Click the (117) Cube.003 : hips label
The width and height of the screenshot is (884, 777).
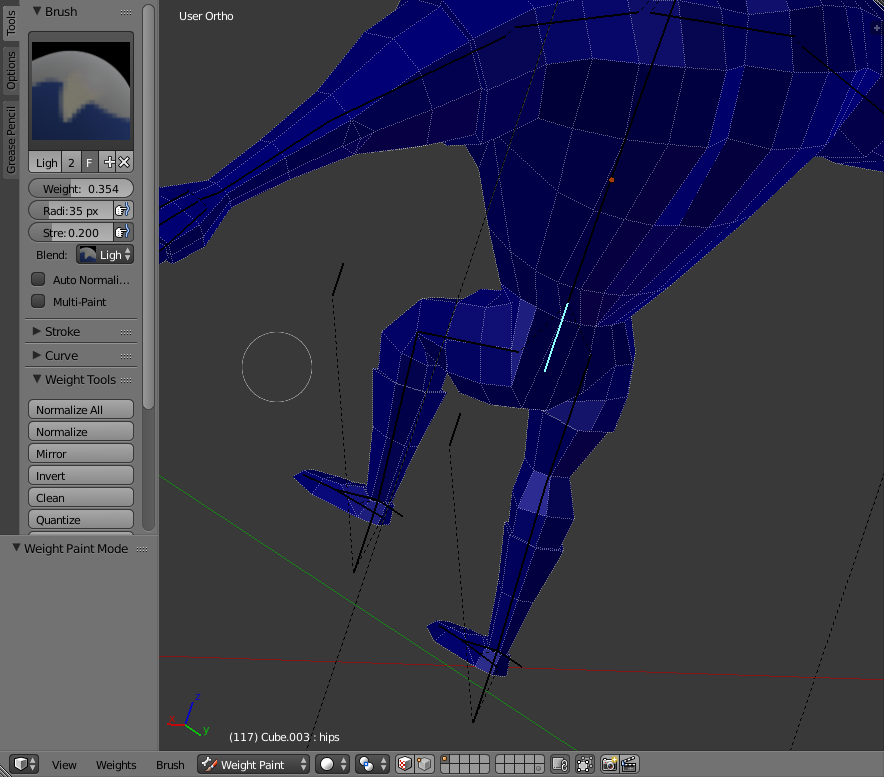pos(284,737)
